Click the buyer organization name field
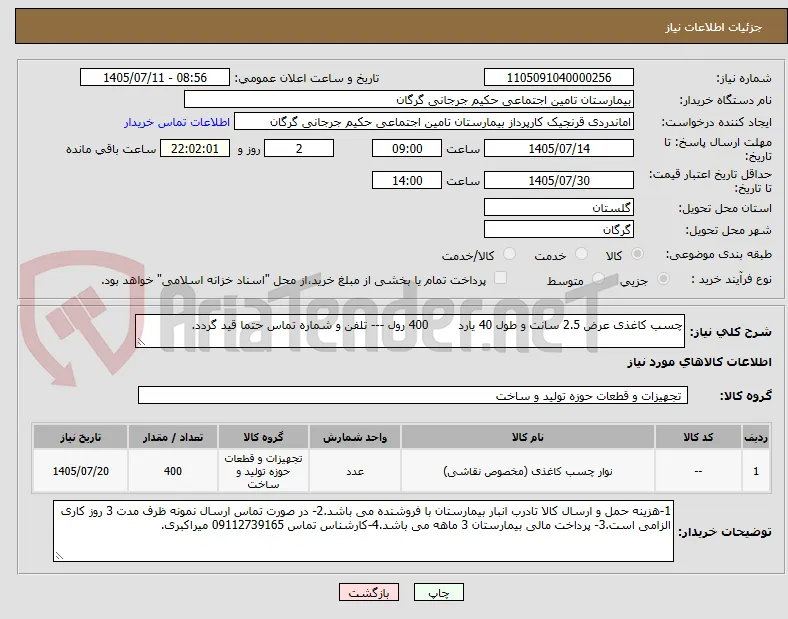The width and height of the screenshot is (788, 619). (x=409, y=99)
